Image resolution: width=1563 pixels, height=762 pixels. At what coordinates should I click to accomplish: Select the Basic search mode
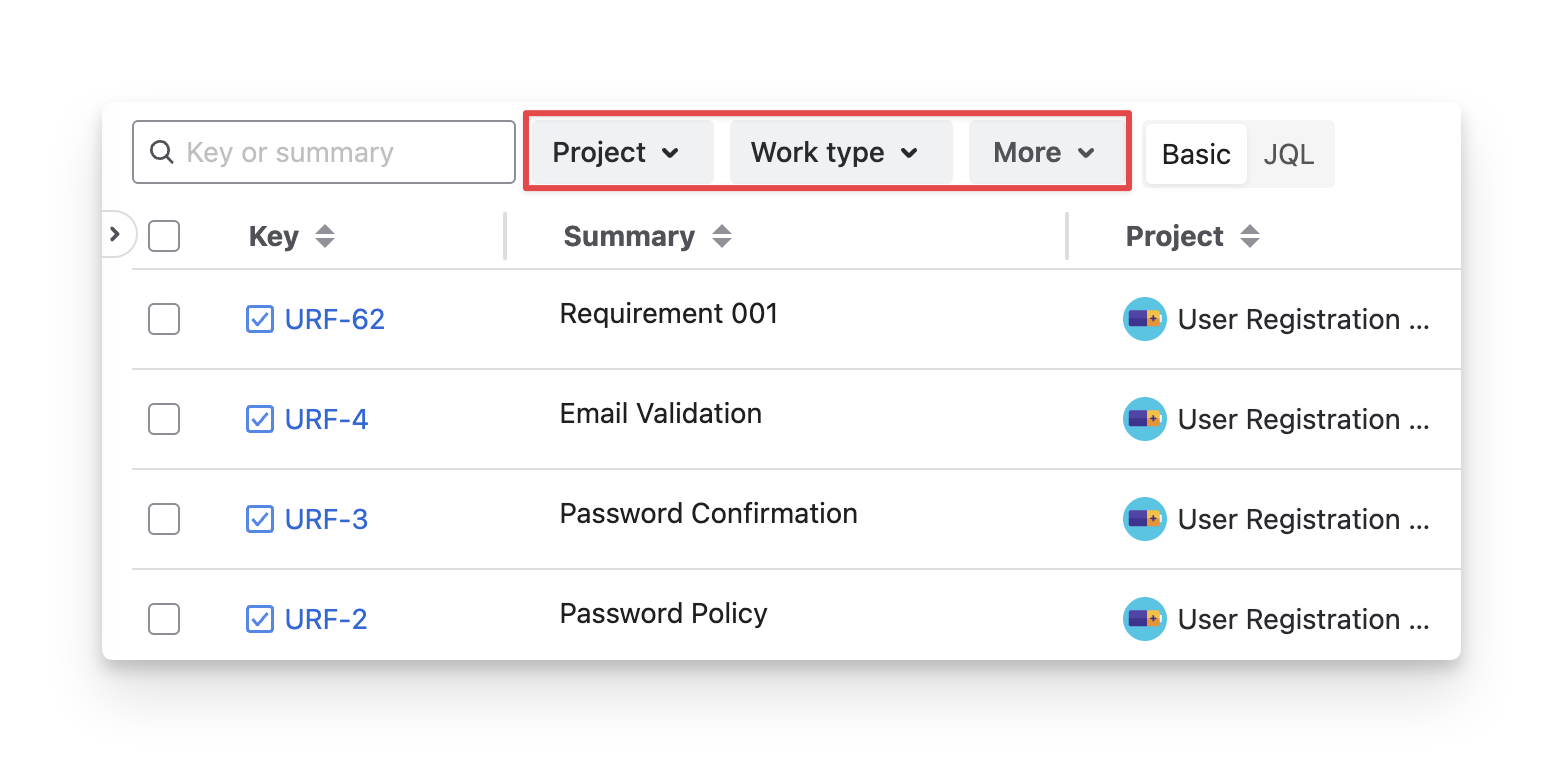1196,155
